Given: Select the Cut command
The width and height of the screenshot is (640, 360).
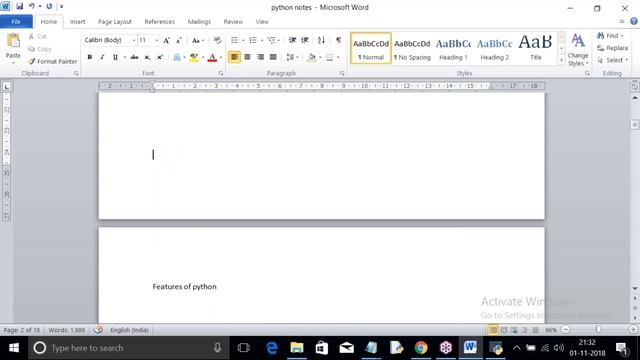Looking at the screenshot, I should tap(38, 36).
